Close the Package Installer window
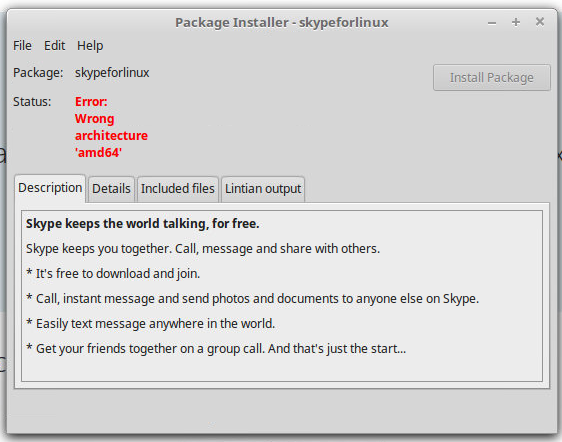Image resolution: width=562 pixels, height=442 pixels. pyautogui.click(x=540, y=22)
